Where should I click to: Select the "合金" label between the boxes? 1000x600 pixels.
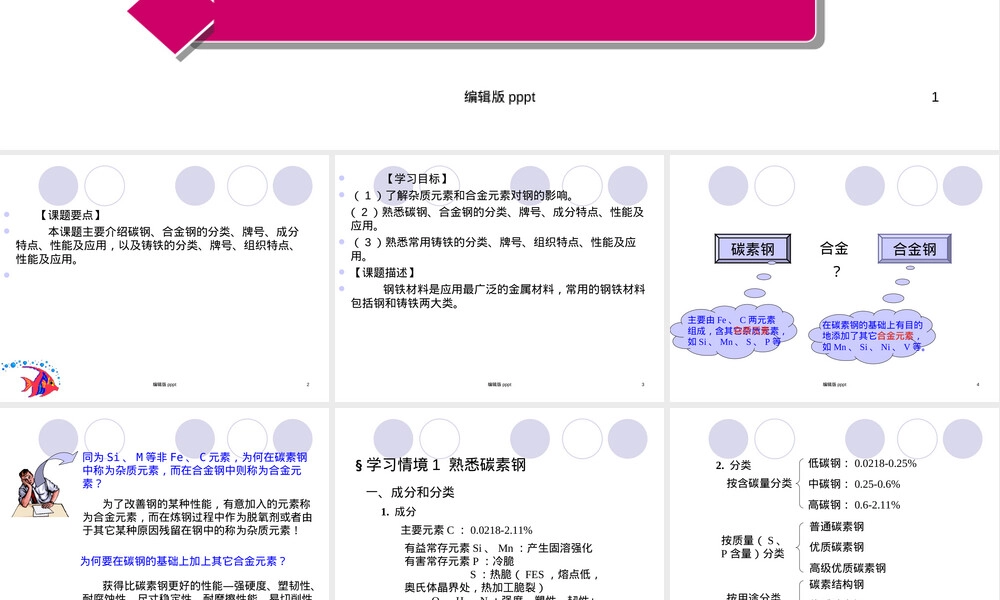point(834,249)
